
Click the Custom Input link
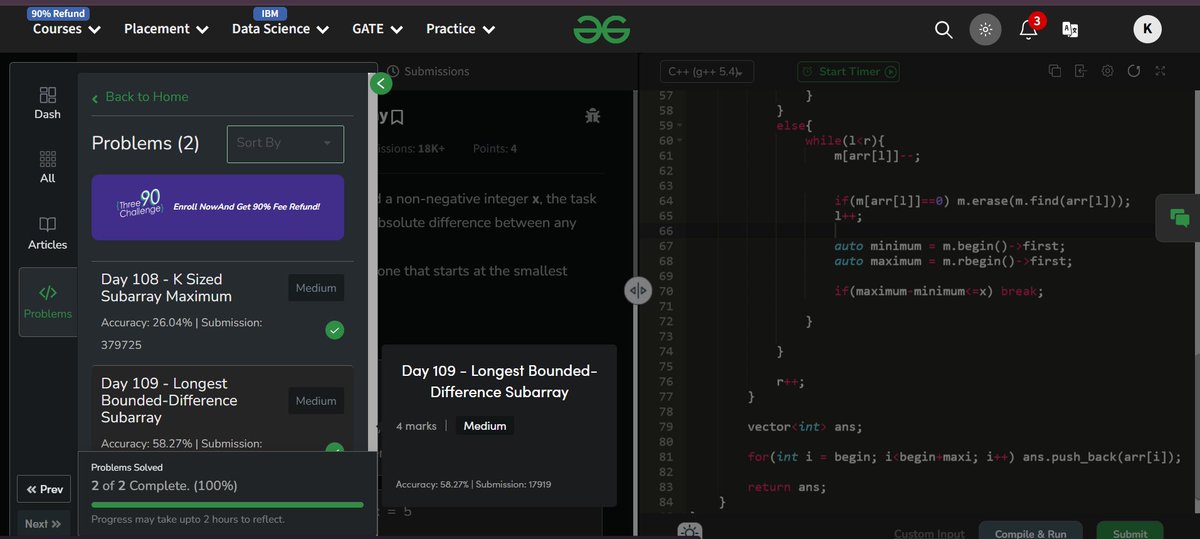929,534
